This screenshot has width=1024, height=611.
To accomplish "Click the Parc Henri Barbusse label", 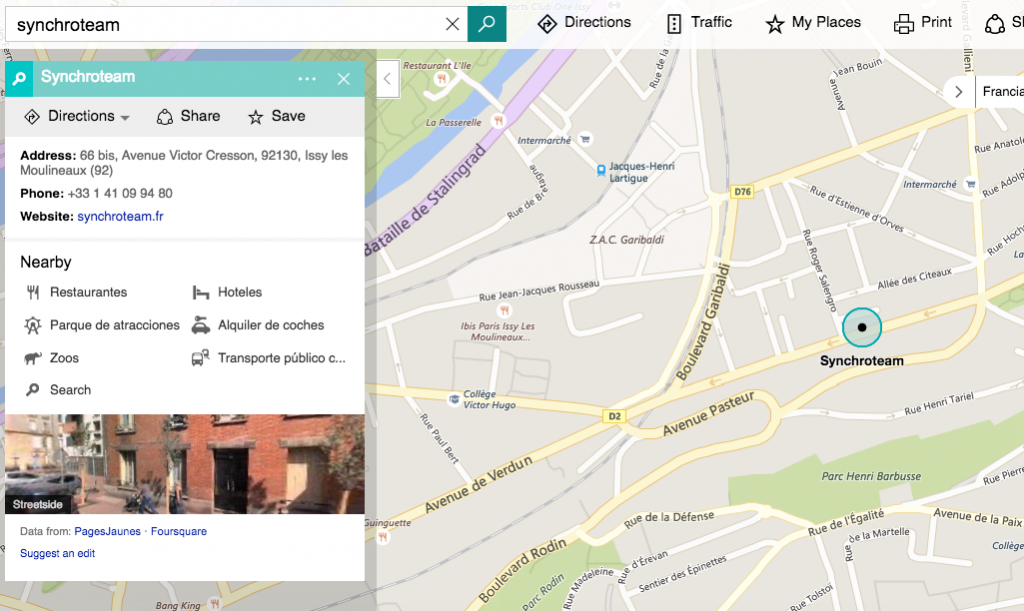I will 871,477.
